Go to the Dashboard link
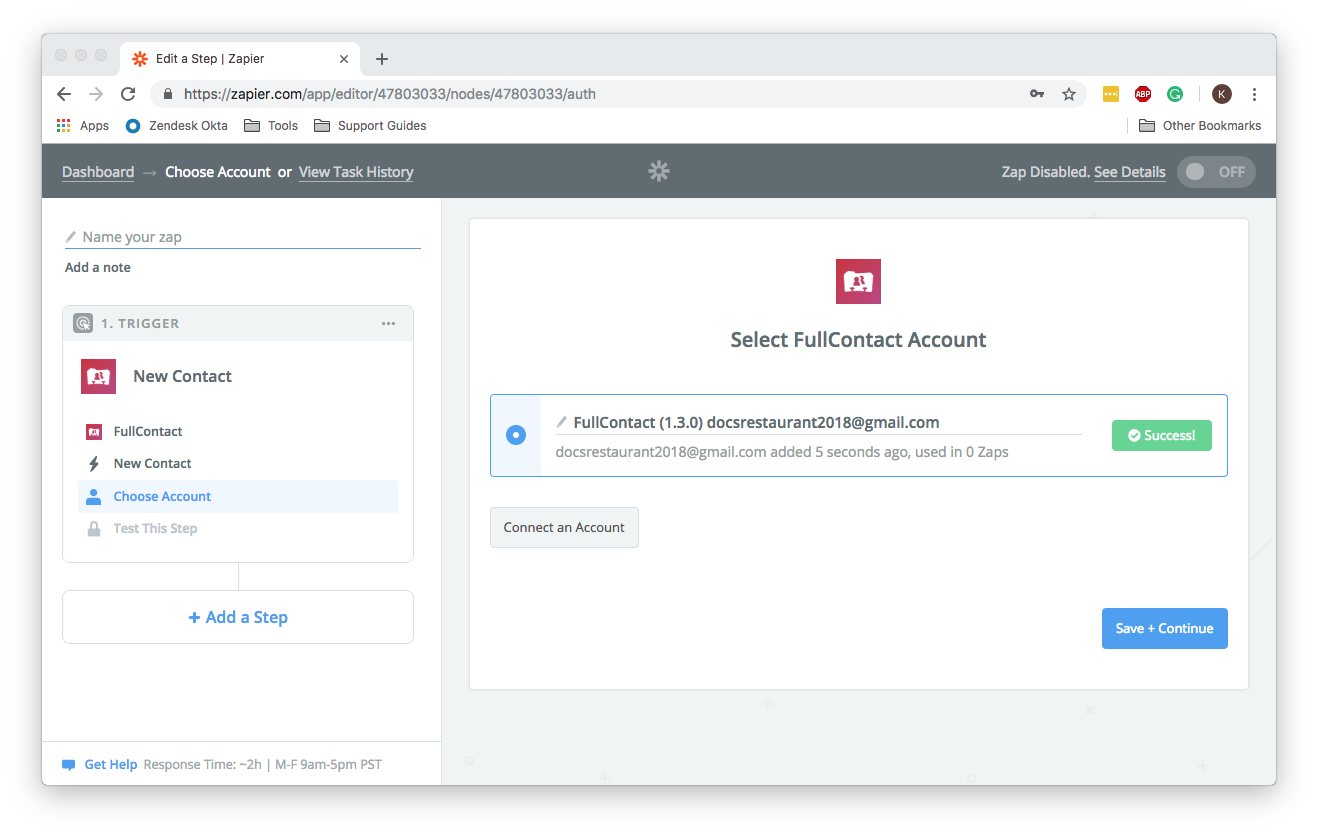 (98, 172)
